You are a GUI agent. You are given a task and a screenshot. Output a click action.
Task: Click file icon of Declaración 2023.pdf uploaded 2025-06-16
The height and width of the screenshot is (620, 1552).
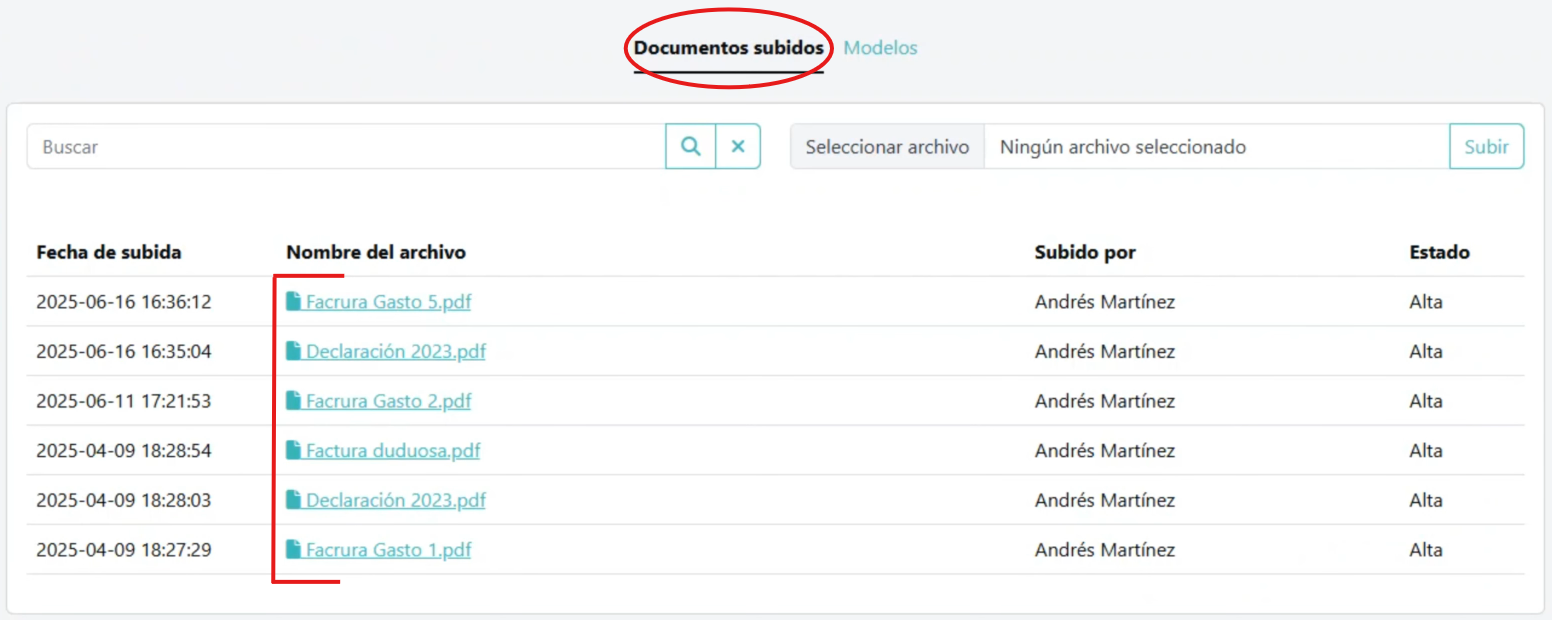293,351
